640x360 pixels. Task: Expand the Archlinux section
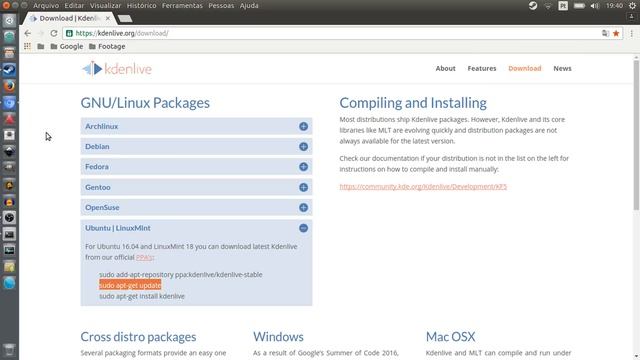[x=196, y=126]
